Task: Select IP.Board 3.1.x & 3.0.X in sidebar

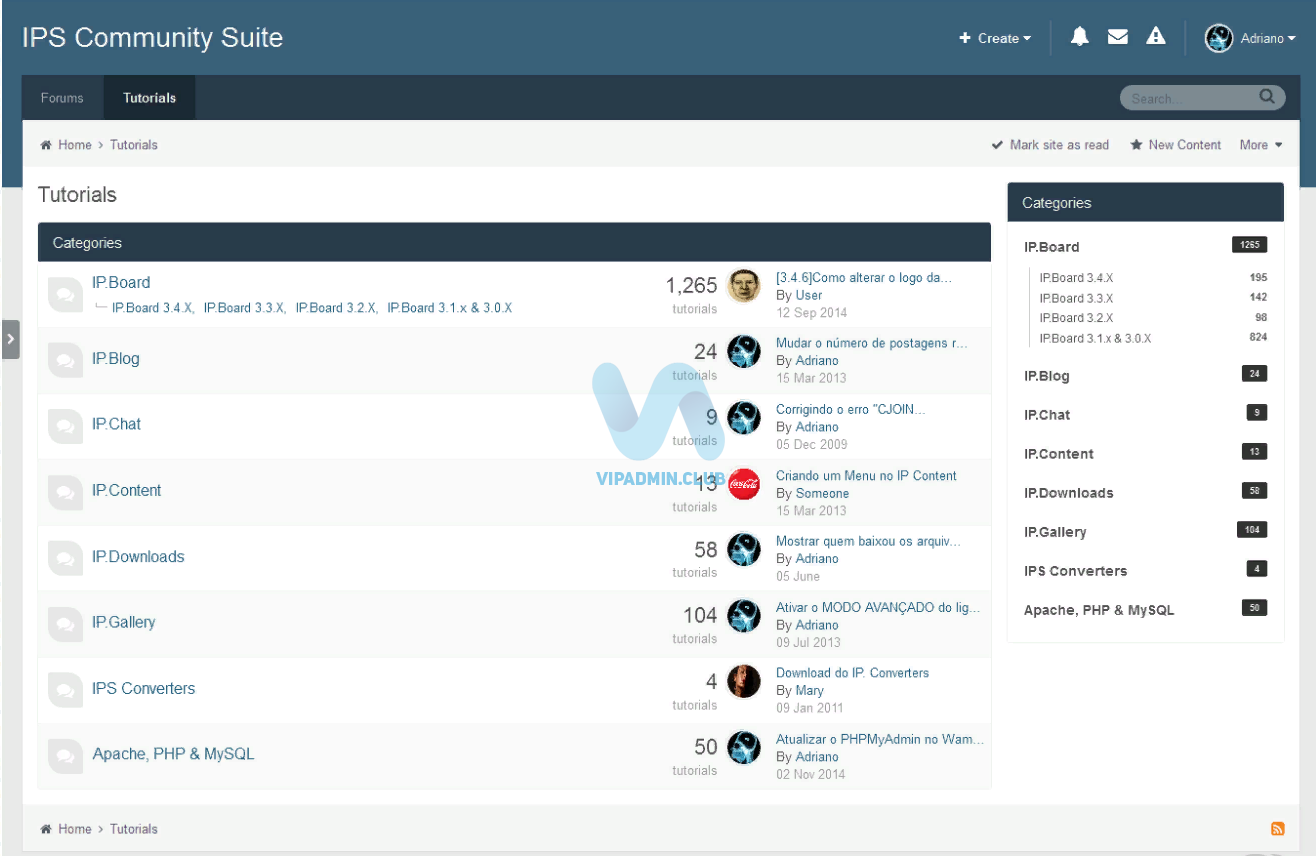Action: pyautogui.click(x=1095, y=338)
